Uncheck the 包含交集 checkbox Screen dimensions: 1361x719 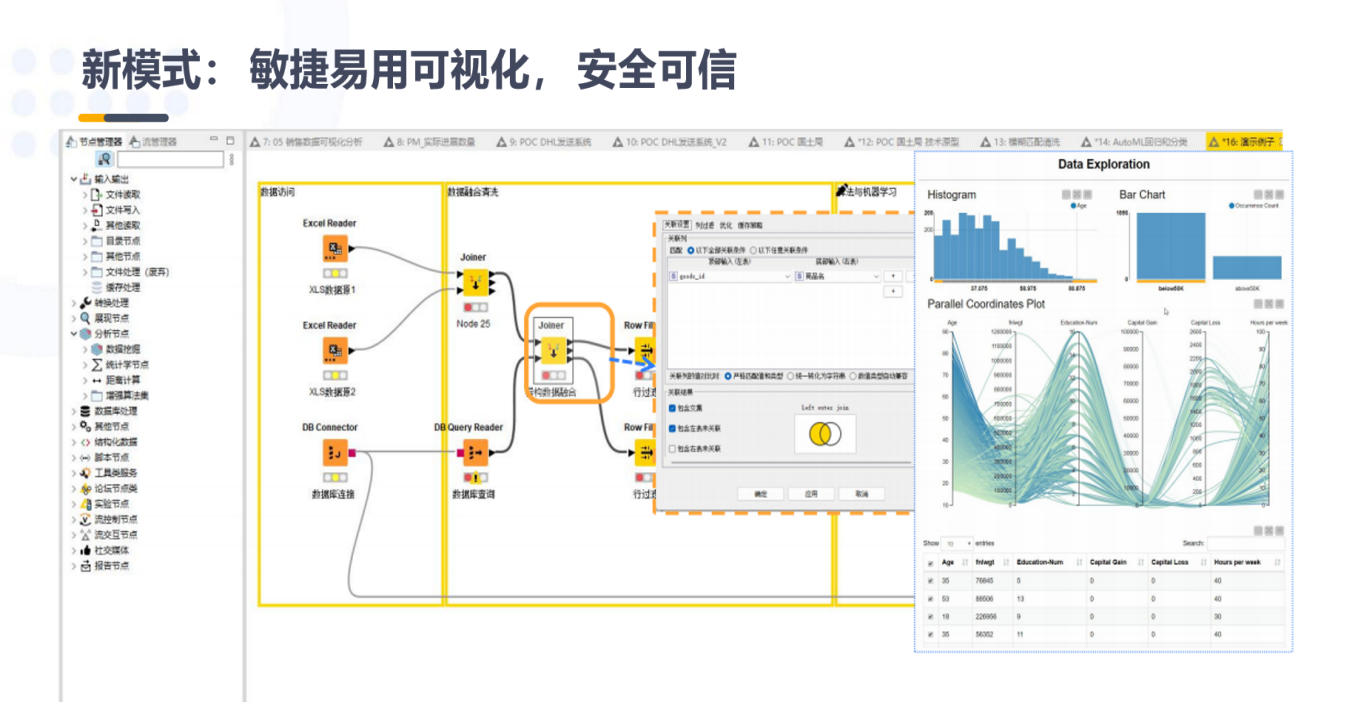tap(673, 408)
